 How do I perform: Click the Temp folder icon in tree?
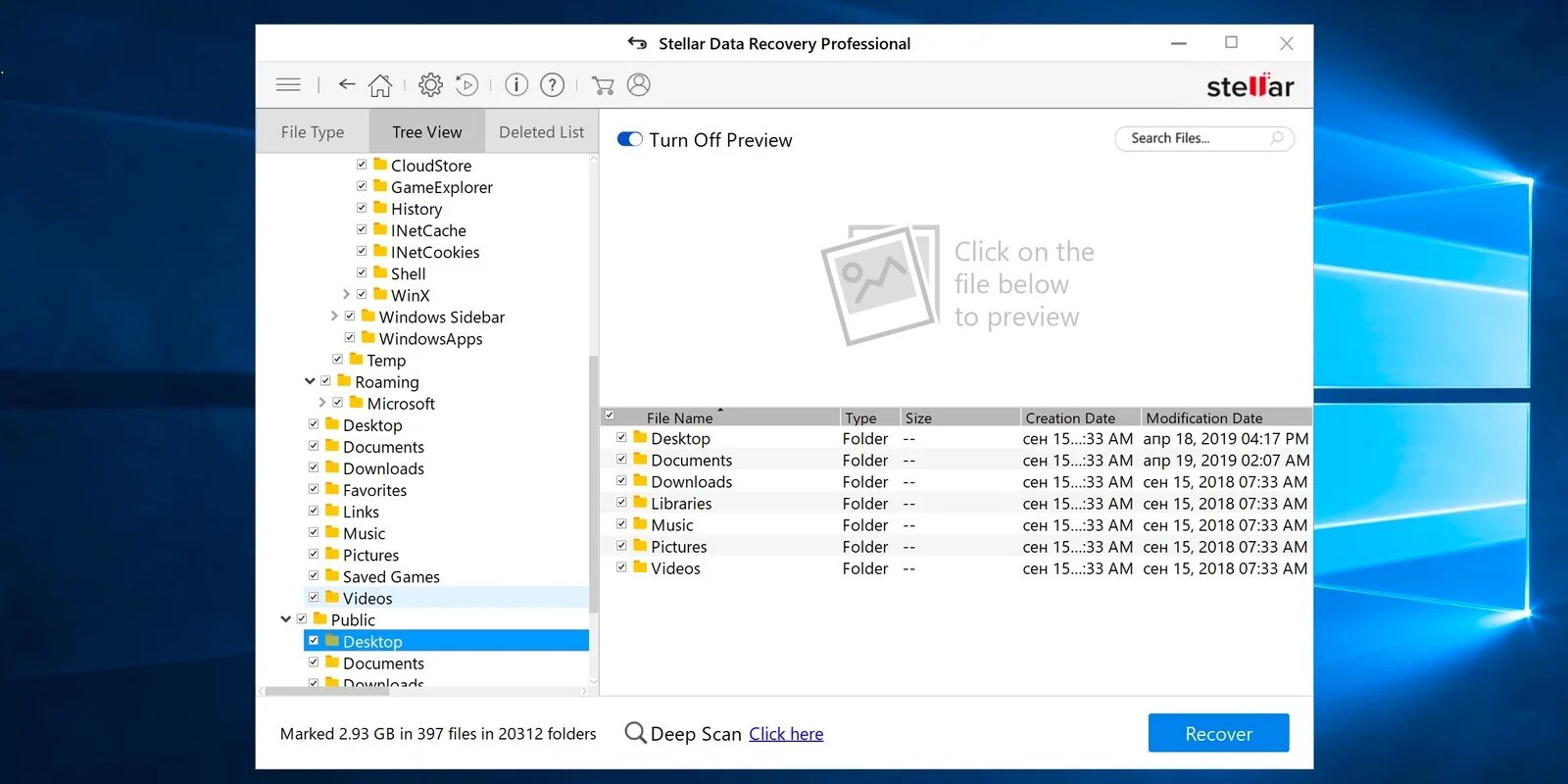click(356, 360)
